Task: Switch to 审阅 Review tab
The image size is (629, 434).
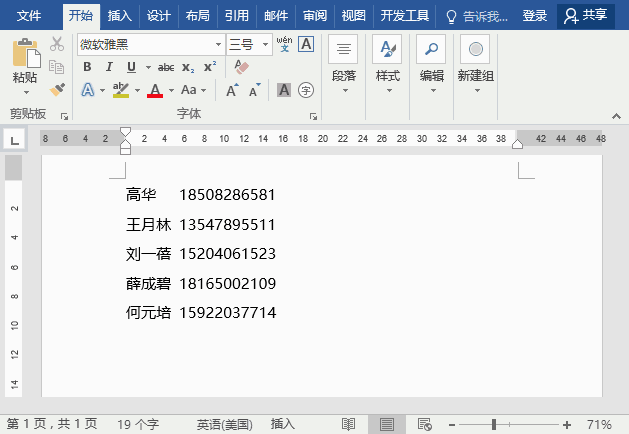Action: click(x=314, y=16)
